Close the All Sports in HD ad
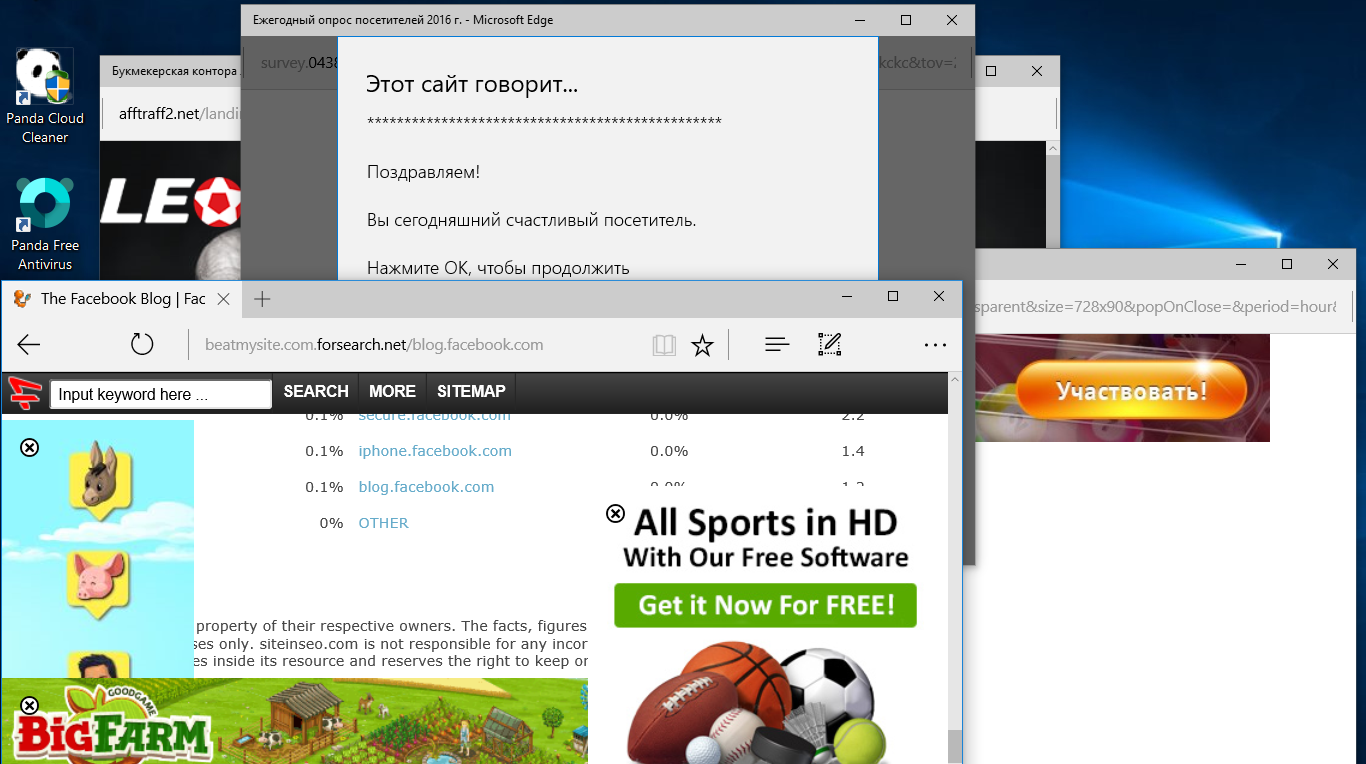This screenshot has width=1366, height=764. 616,513
